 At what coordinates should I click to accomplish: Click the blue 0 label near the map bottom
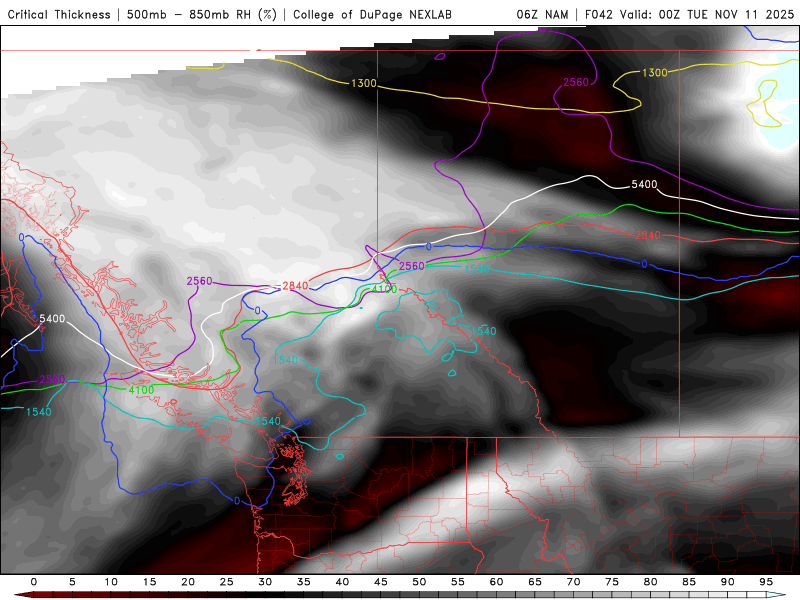(237, 501)
